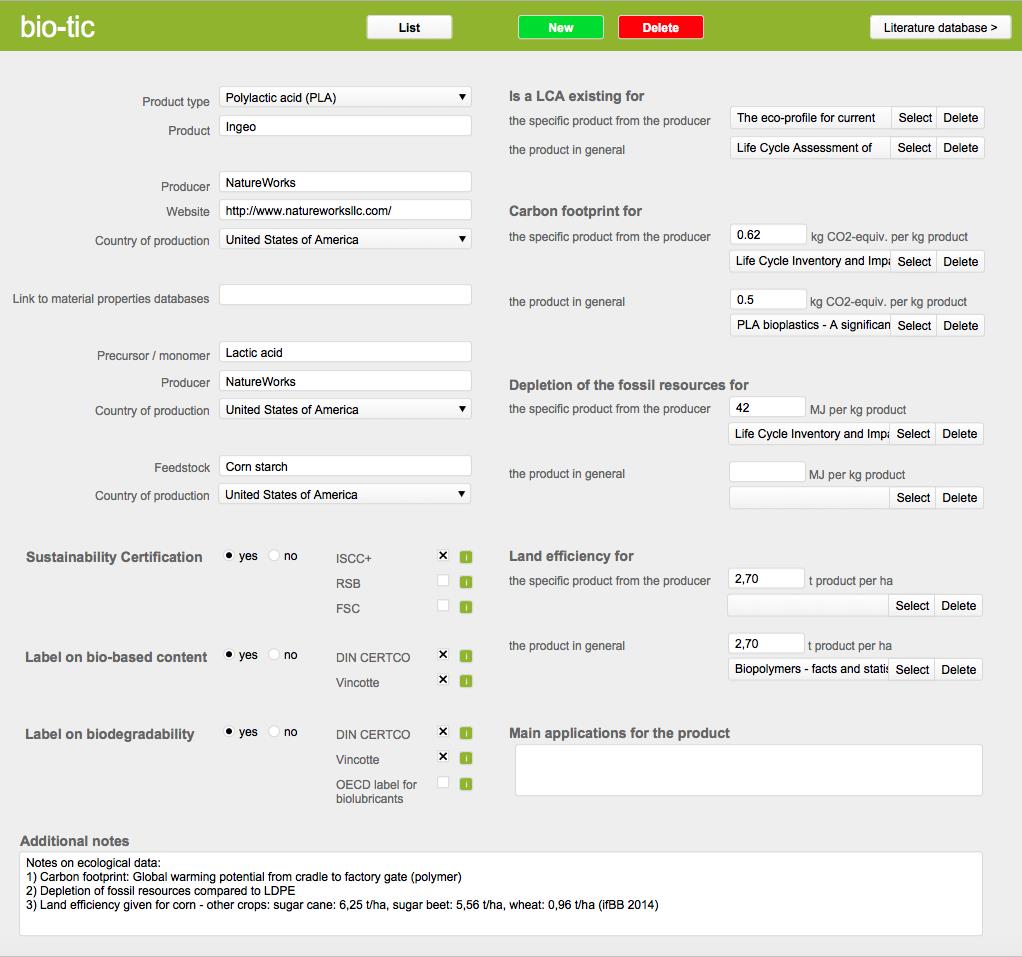
Task: Enable the RSB certification checkbox
Action: click(443, 581)
